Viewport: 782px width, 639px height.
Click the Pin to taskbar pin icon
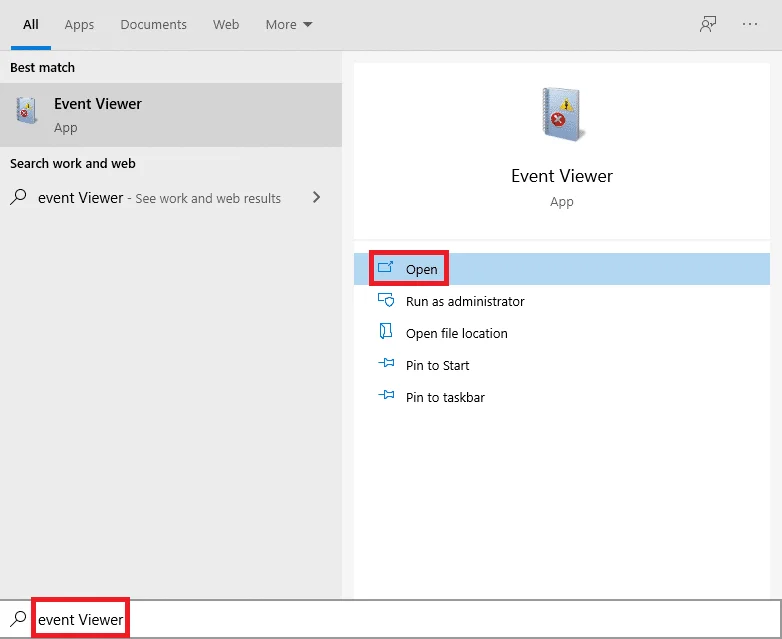click(x=386, y=395)
